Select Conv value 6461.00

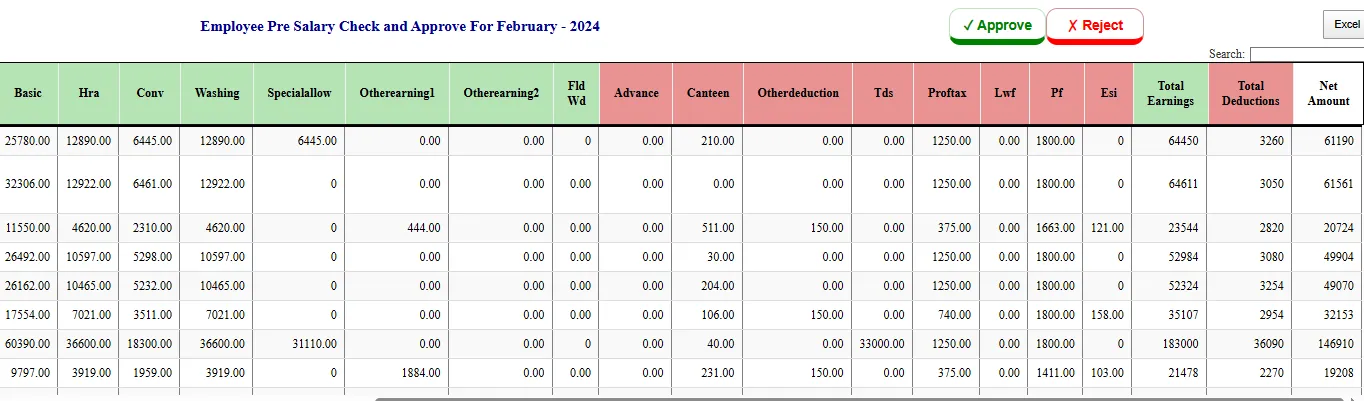[153, 184]
